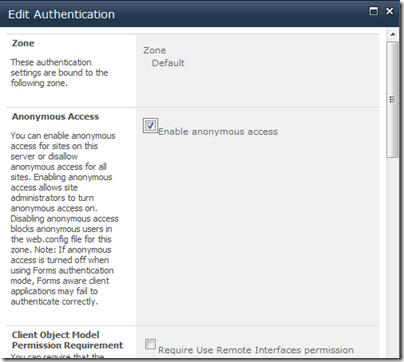Select the bold Zone section heading
This screenshot has height=362, width=404.
coord(23,43)
